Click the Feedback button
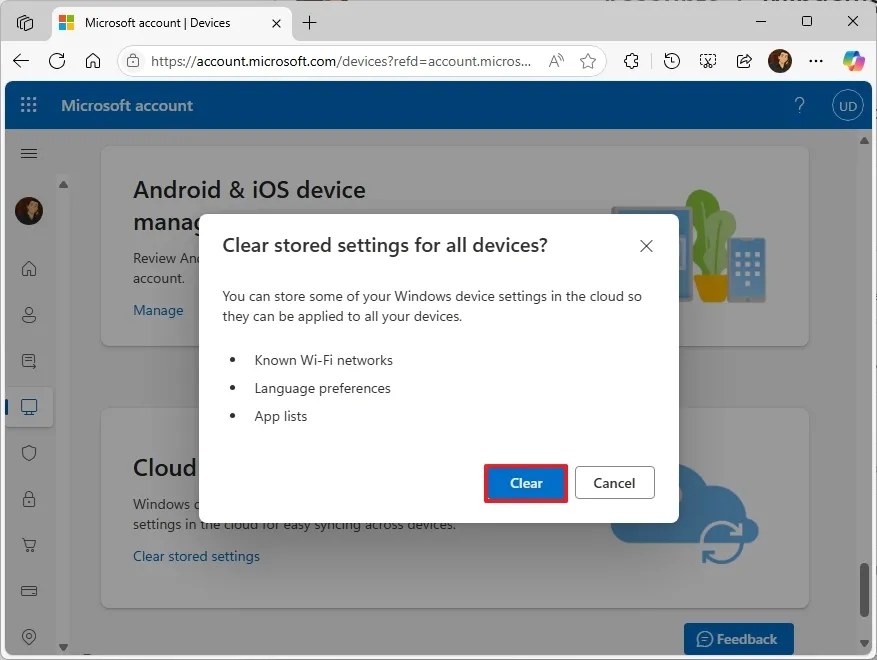Image resolution: width=877 pixels, height=660 pixels. (738, 639)
